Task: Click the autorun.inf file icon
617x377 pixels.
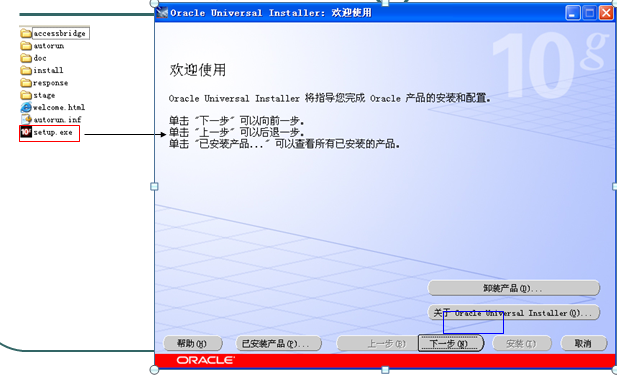Action: [26, 119]
